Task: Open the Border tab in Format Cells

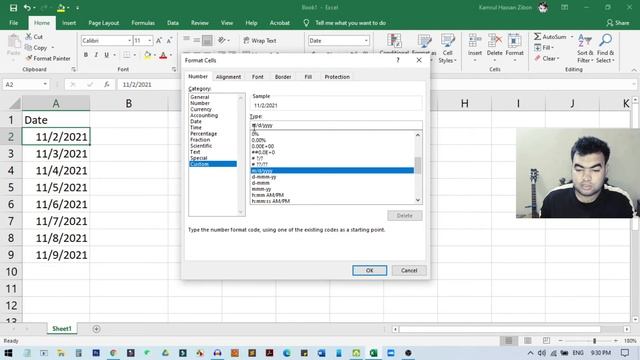Action: coord(283,77)
